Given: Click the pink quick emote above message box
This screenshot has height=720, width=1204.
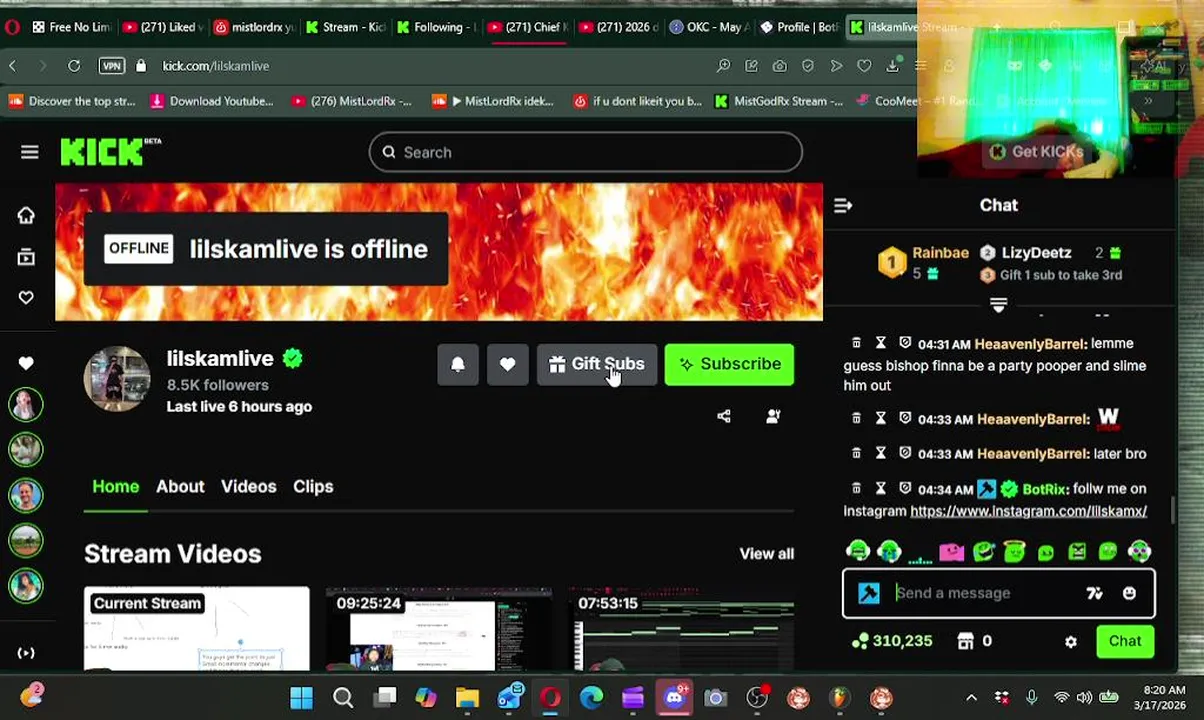Looking at the screenshot, I should click(x=951, y=551).
